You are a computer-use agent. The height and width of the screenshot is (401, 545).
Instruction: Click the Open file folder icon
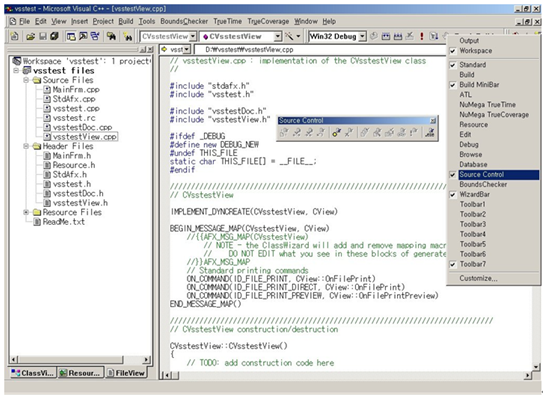pos(31,36)
